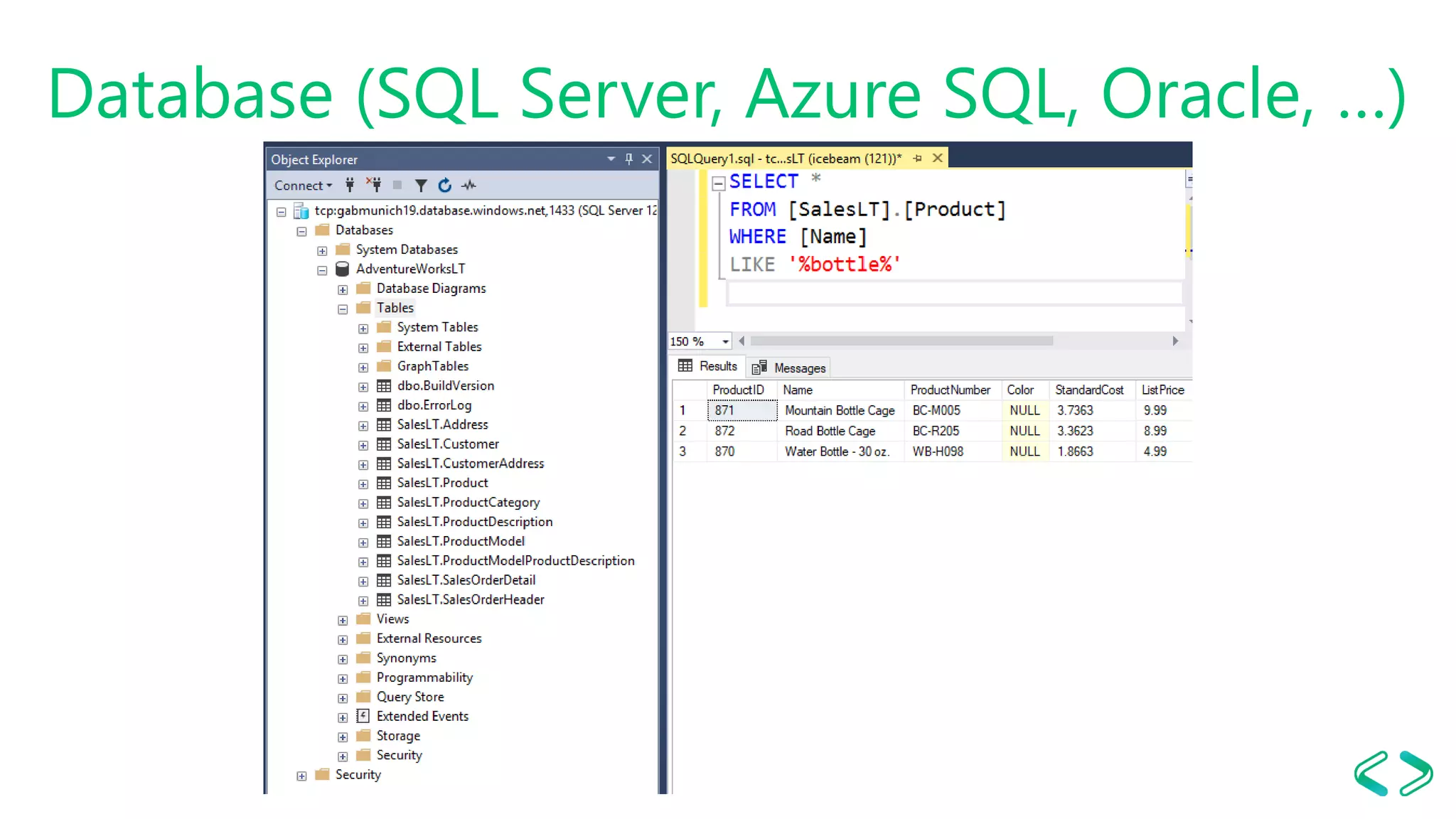Click the SalesLT.ProductCategory table icon
This screenshot has height=819, width=1456.
tap(384, 503)
